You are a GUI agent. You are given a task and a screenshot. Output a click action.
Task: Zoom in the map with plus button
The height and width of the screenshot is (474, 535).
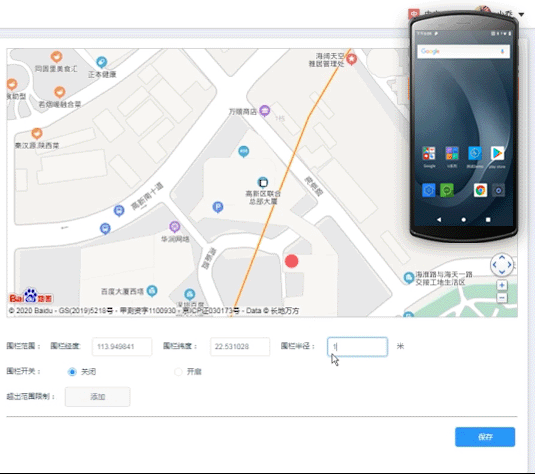coord(502,285)
